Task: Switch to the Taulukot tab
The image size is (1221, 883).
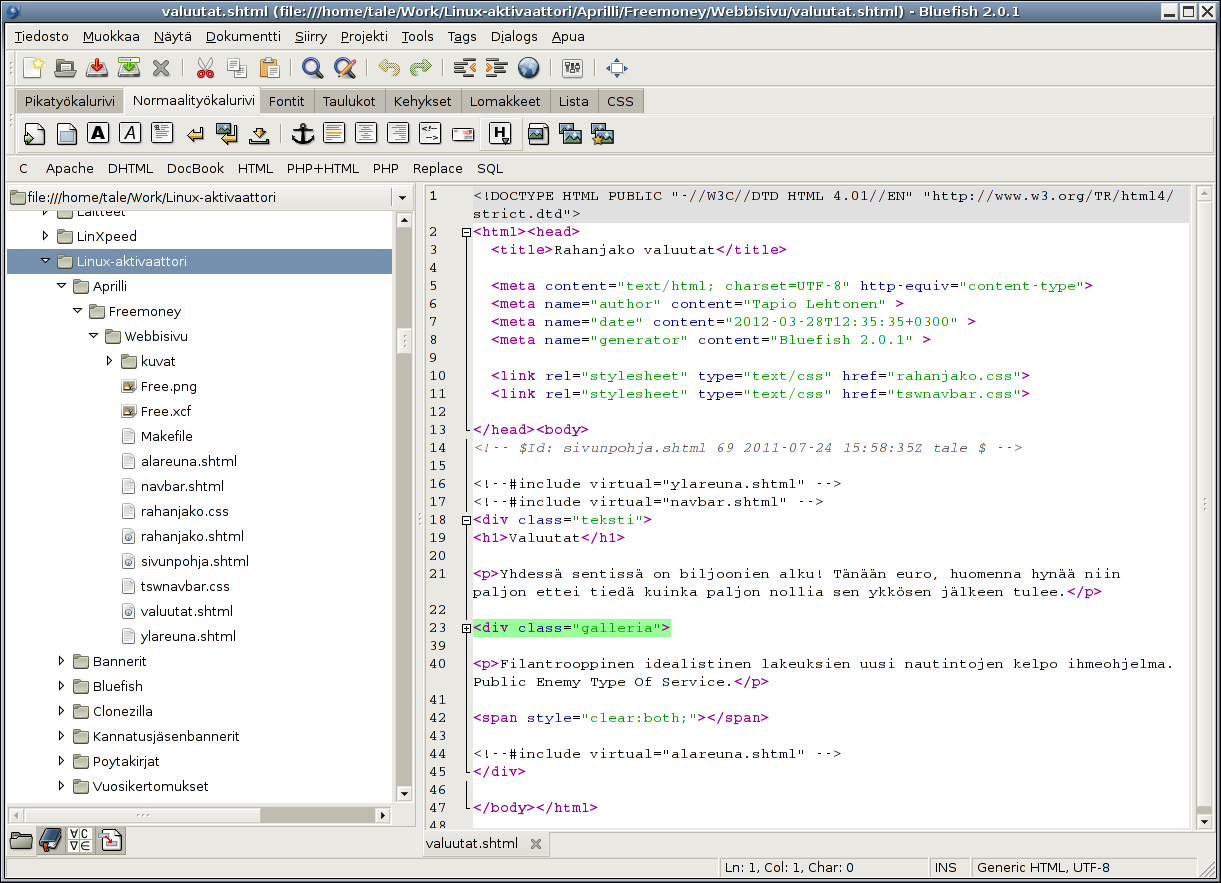Action: 350,101
